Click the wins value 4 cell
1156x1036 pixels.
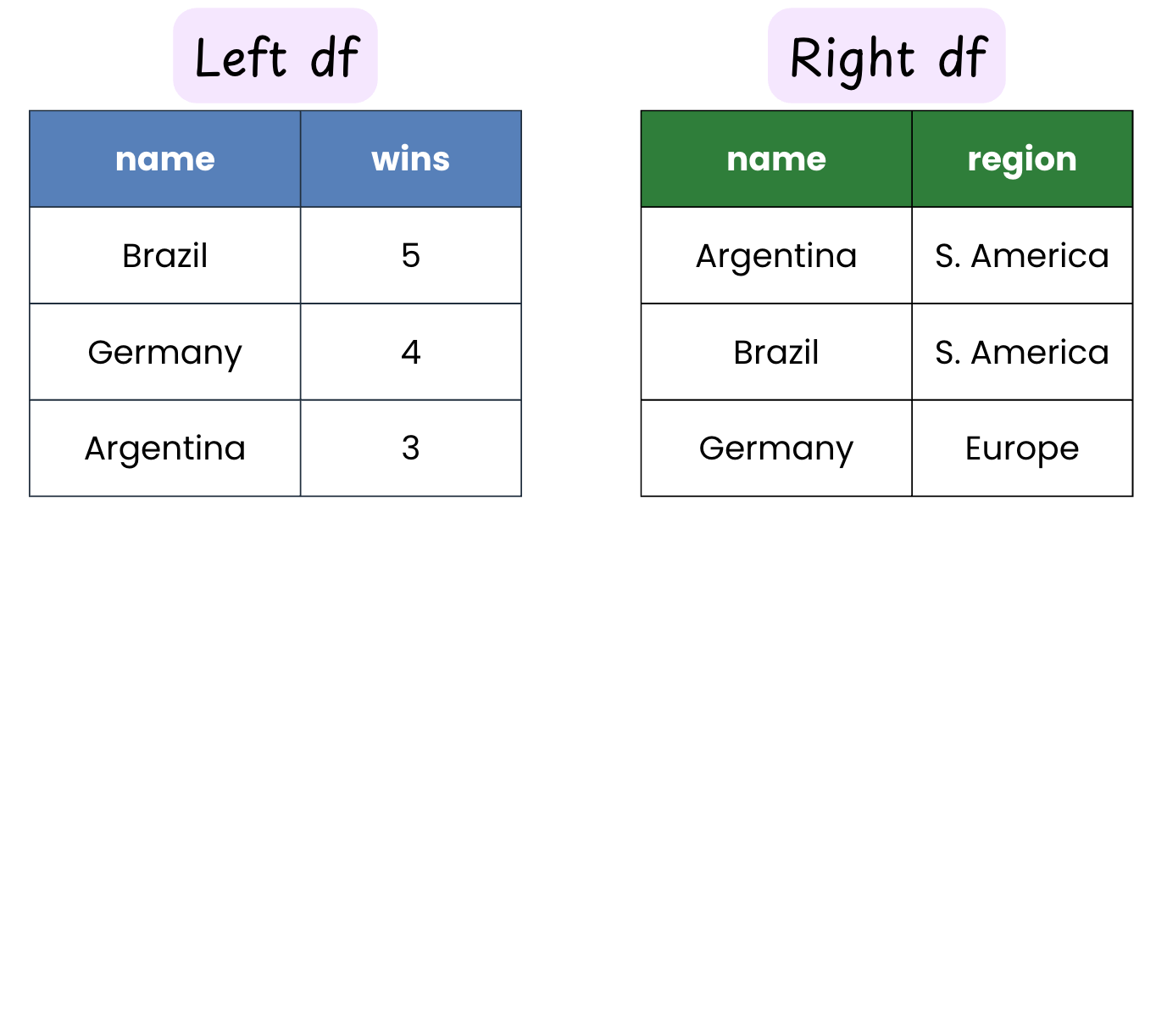(411, 352)
